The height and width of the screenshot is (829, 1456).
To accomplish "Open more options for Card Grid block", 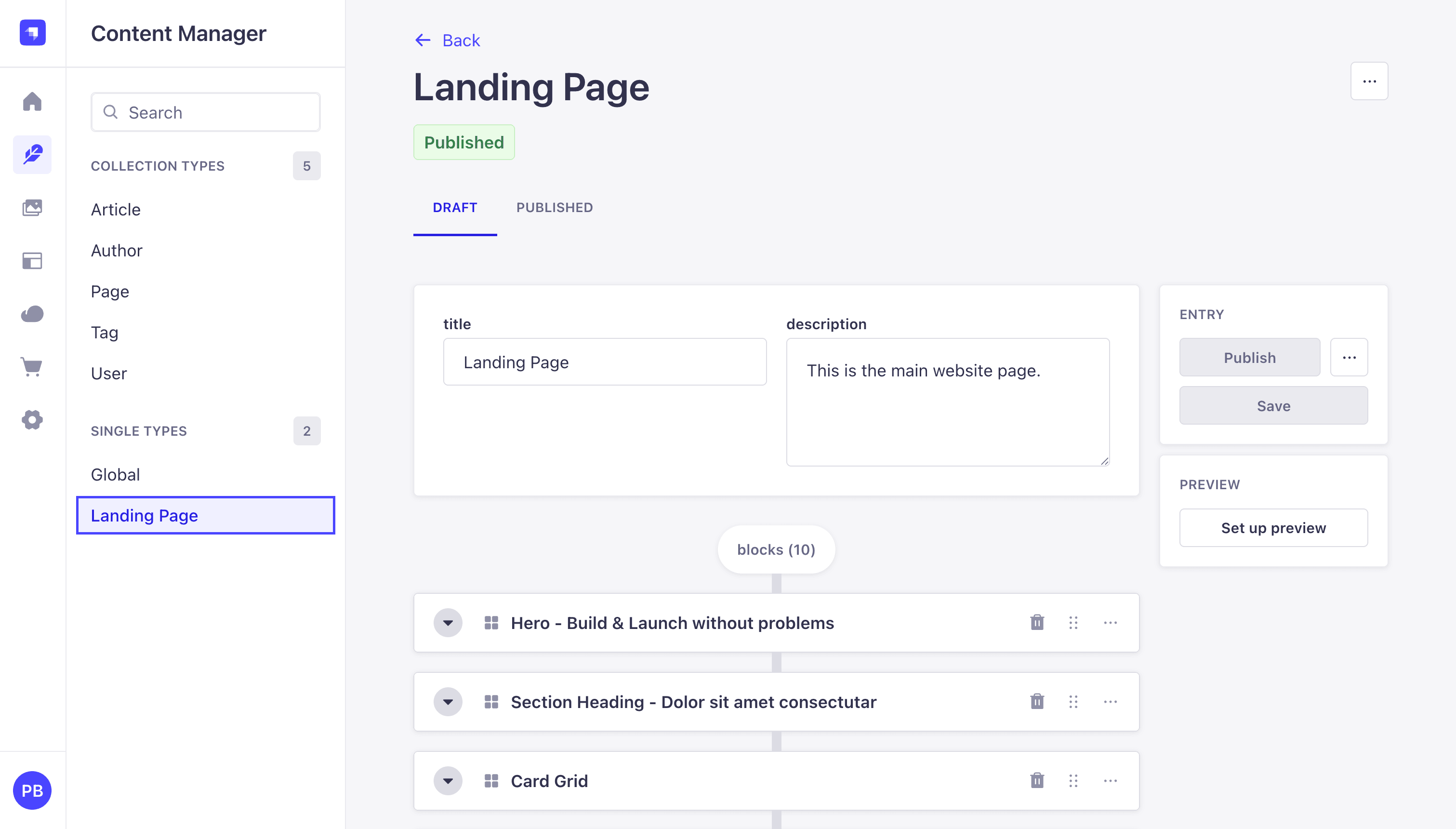I will tap(1110, 781).
